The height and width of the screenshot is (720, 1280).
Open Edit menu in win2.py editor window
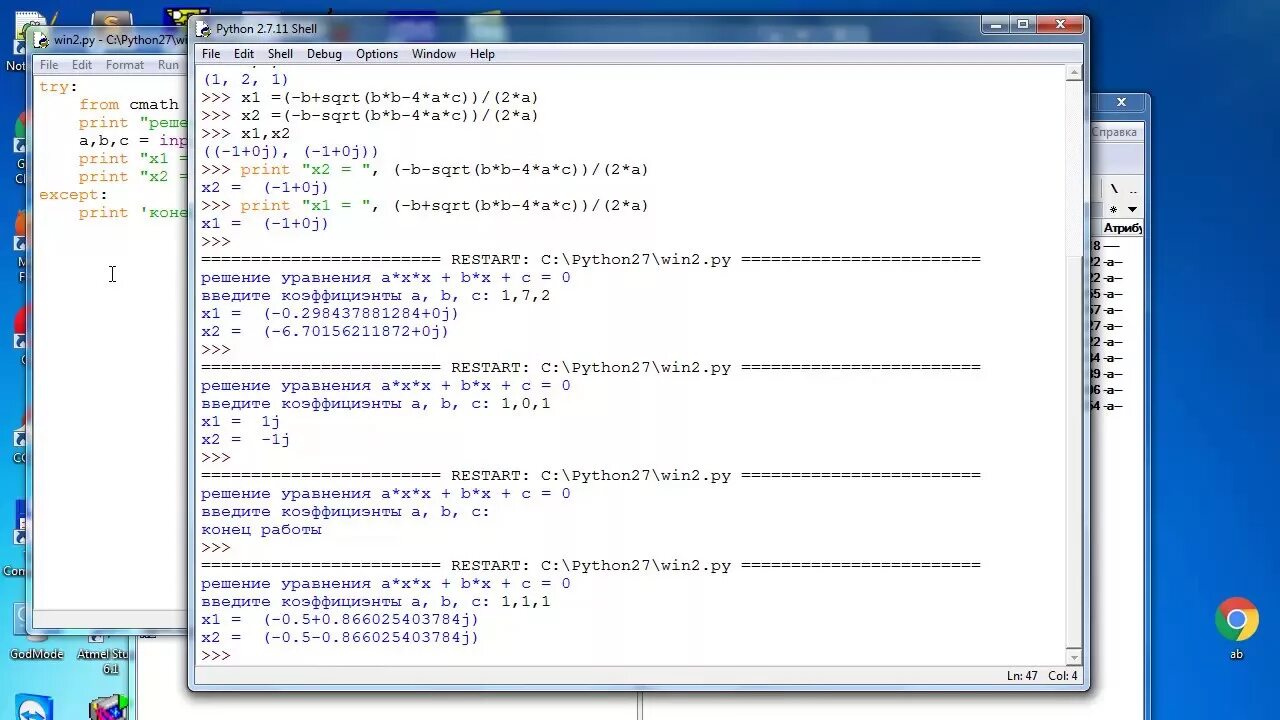click(x=82, y=65)
